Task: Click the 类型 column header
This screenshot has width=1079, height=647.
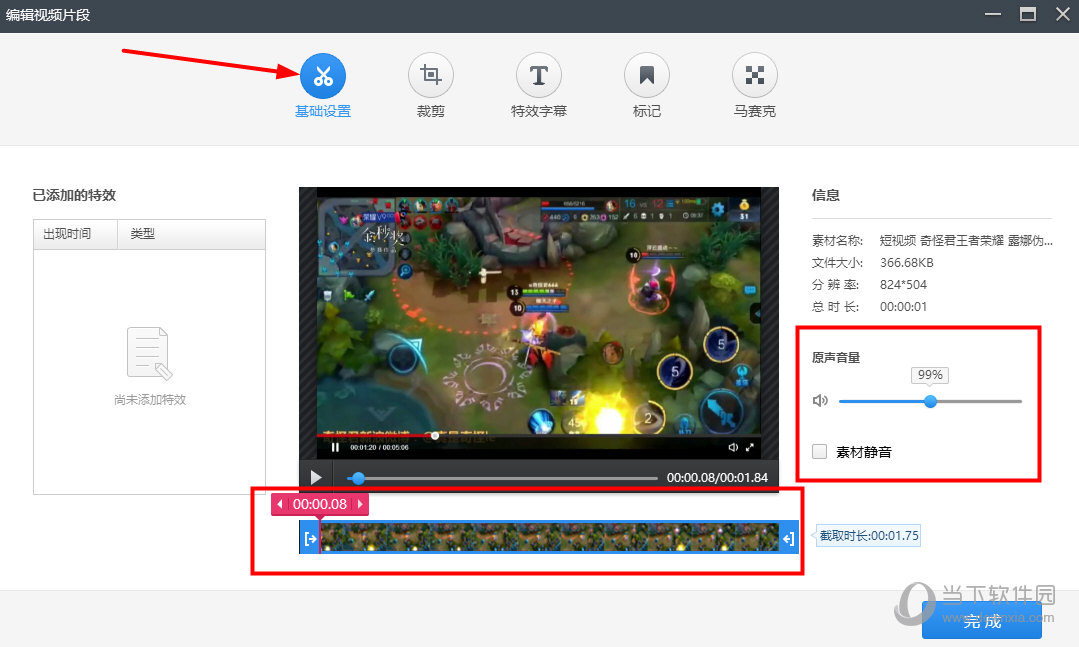Action: 142,234
